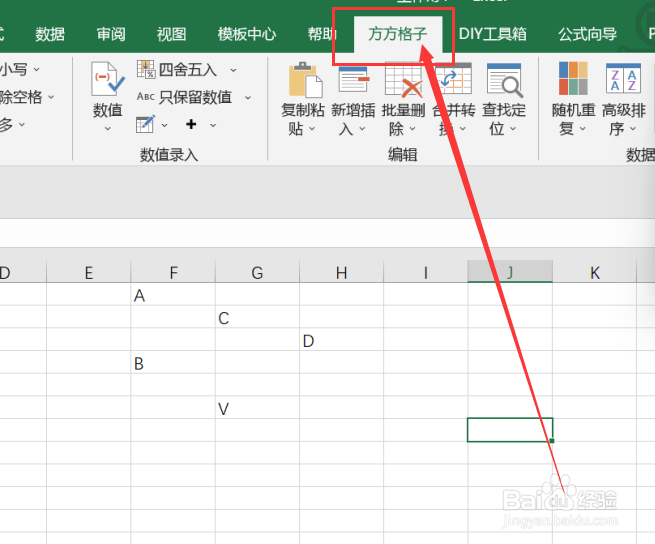
Task: Expand the 高级排序 dropdown
Action: tap(632, 129)
